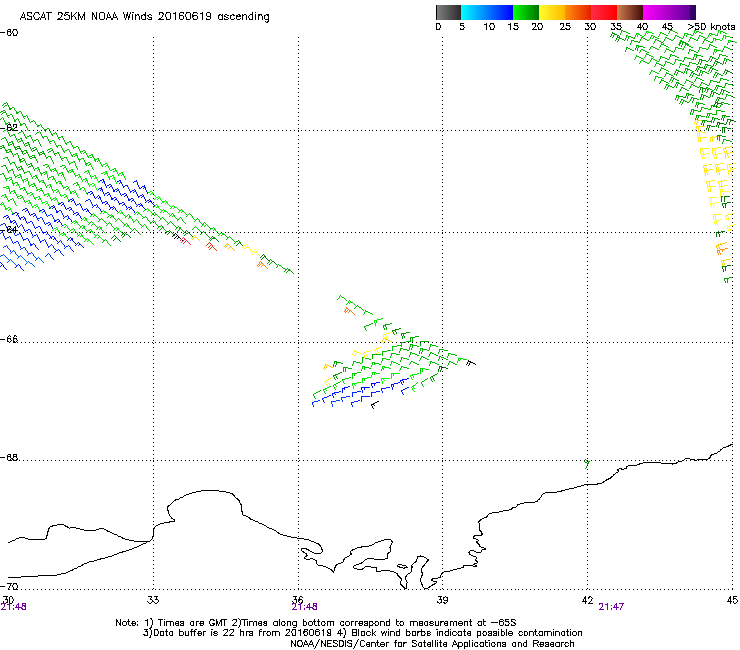Click the '42' longitude label

point(587,600)
